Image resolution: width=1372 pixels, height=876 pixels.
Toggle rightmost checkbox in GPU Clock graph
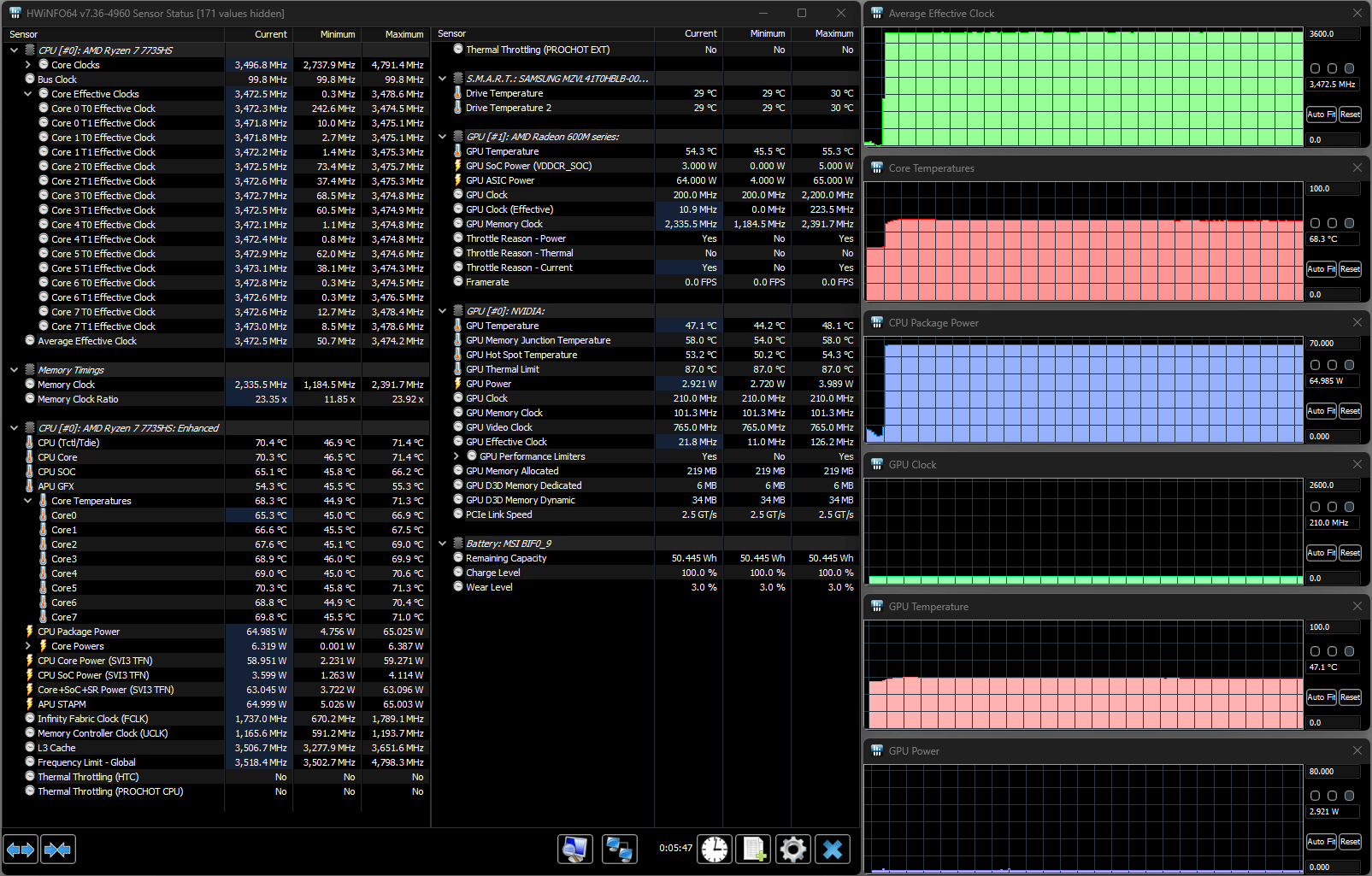1349,507
